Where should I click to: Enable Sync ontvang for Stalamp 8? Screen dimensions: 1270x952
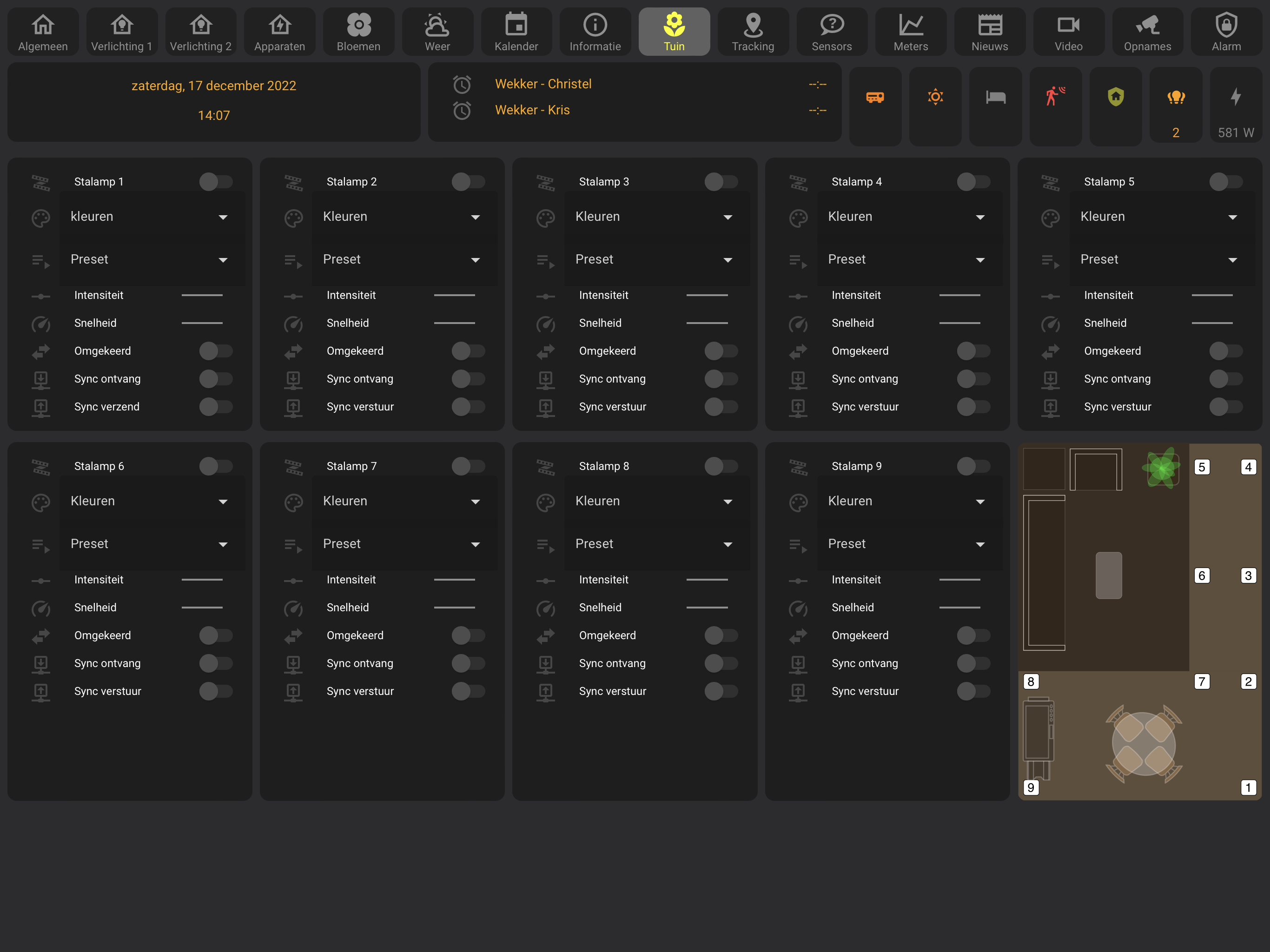(x=721, y=664)
